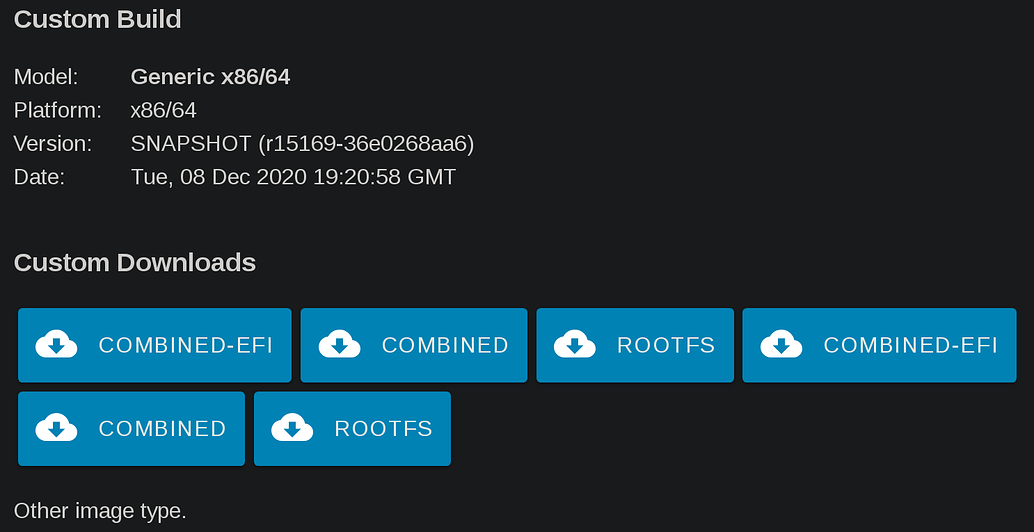The image size is (1034, 532).
Task: Click the build date Tue, 08 Dec 2020
Action: [x=293, y=178]
